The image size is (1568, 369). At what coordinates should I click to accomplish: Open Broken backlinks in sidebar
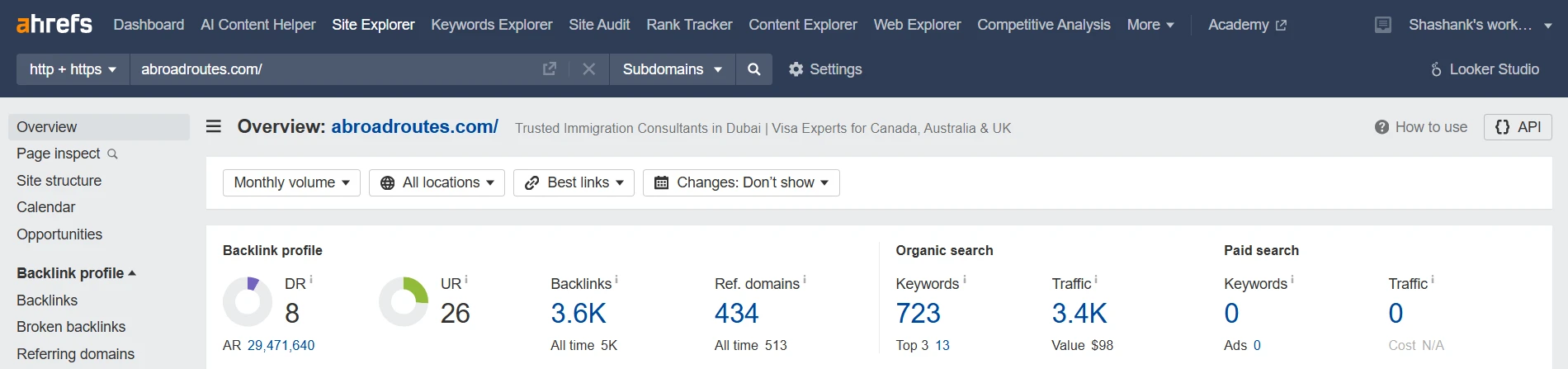click(x=71, y=327)
